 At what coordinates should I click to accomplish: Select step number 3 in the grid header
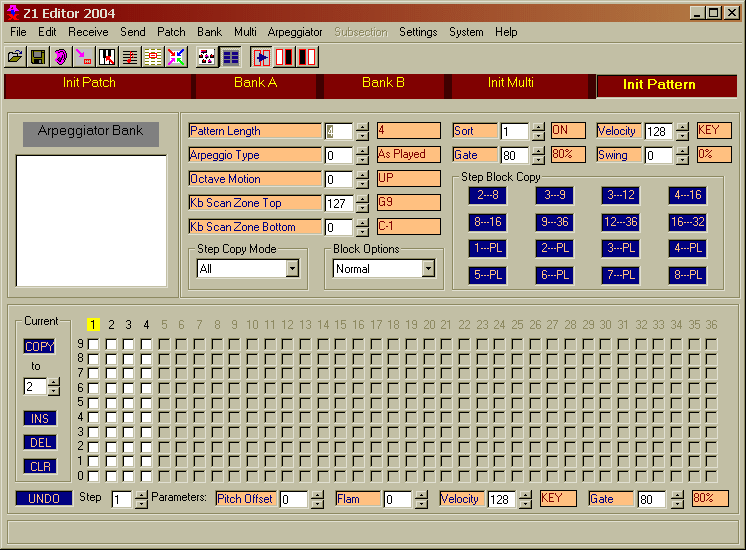coord(128,325)
